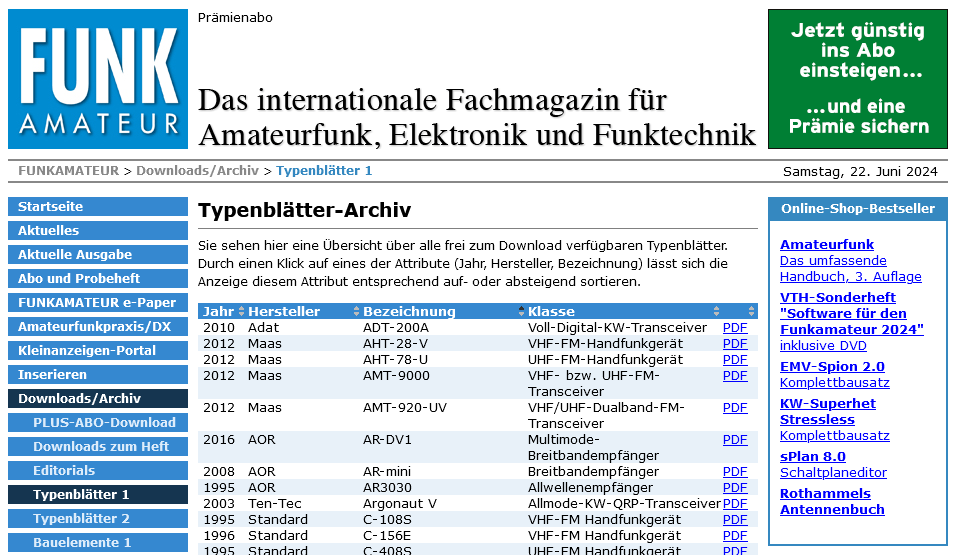
Task: Open Aktuelle Ausgabe menu entry
Action: coord(98,255)
